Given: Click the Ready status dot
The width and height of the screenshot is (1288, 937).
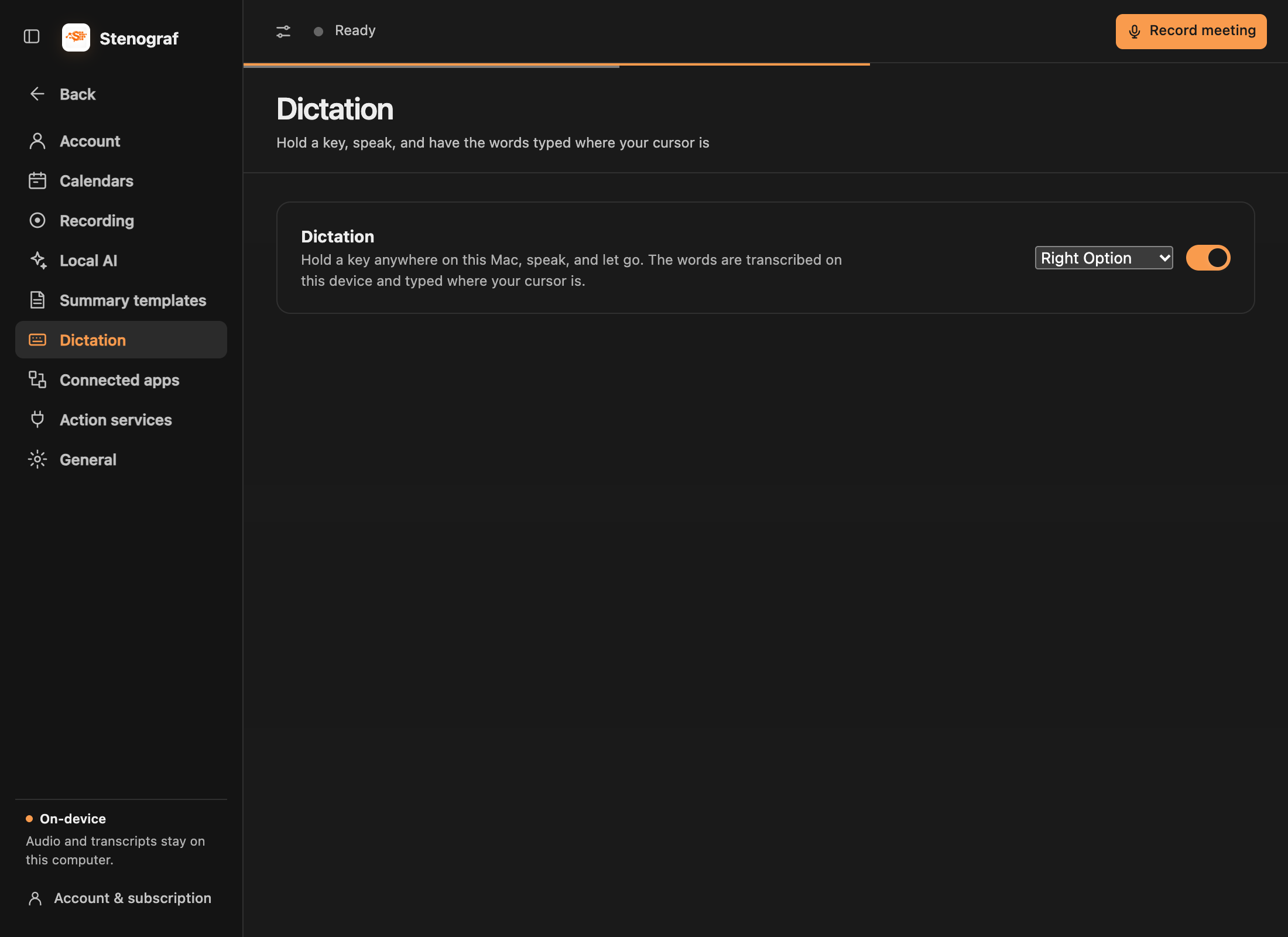Looking at the screenshot, I should [x=318, y=31].
